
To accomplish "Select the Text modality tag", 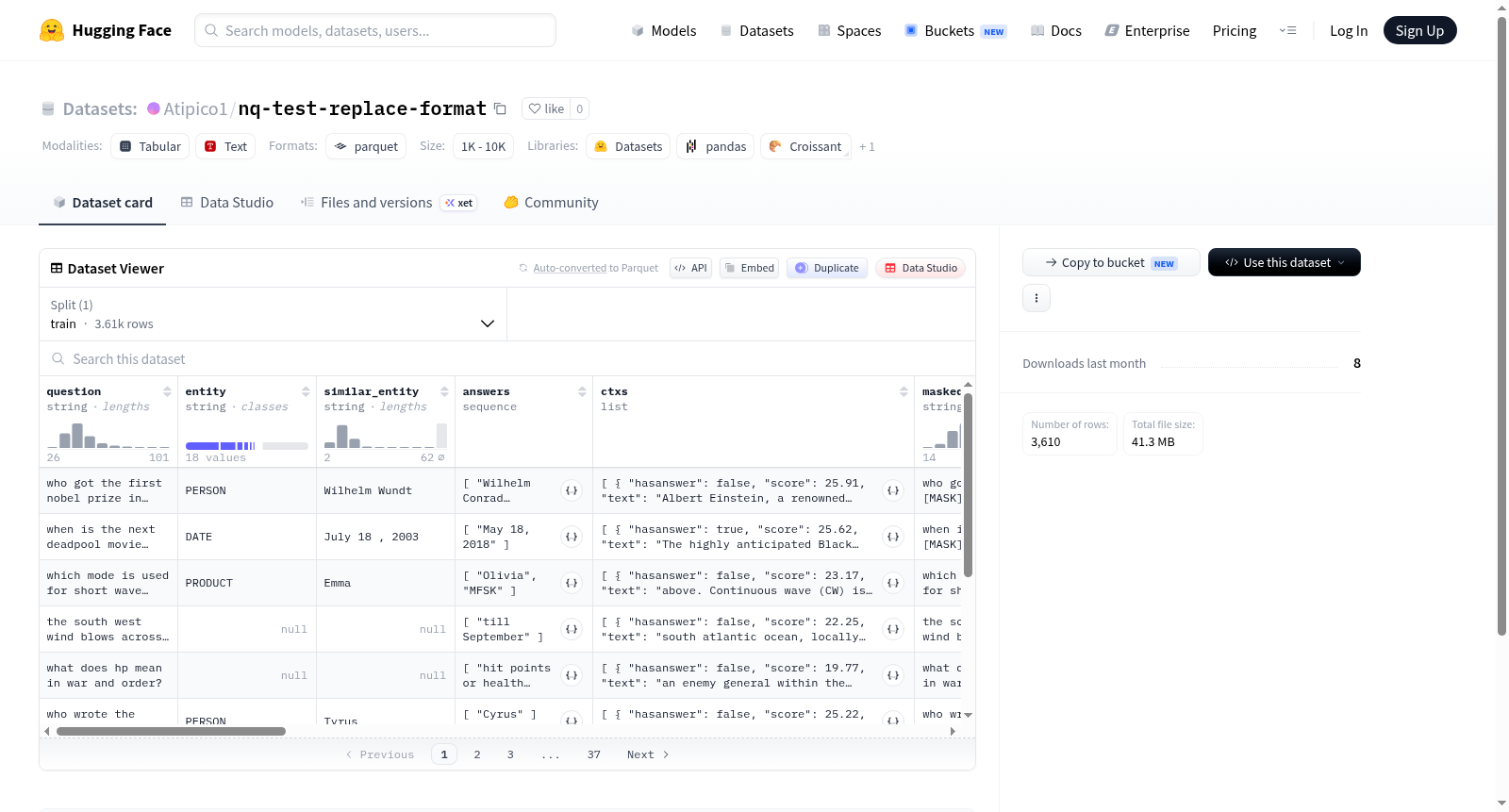I will pyautogui.click(x=225, y=146).
